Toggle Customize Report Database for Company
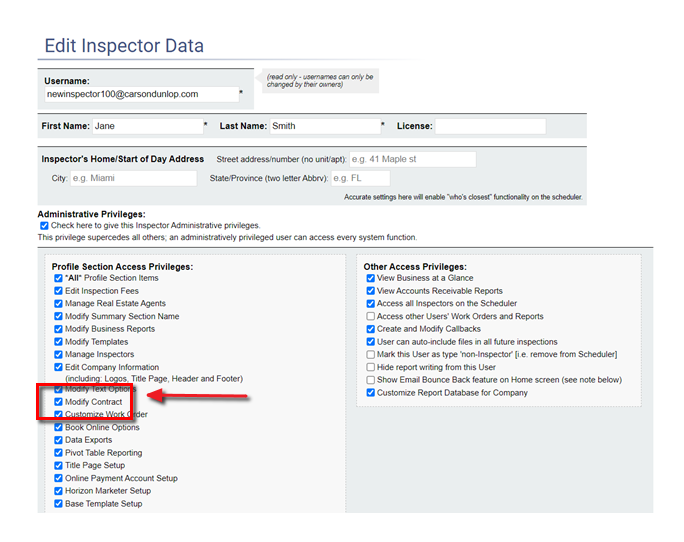 [371, 393]
